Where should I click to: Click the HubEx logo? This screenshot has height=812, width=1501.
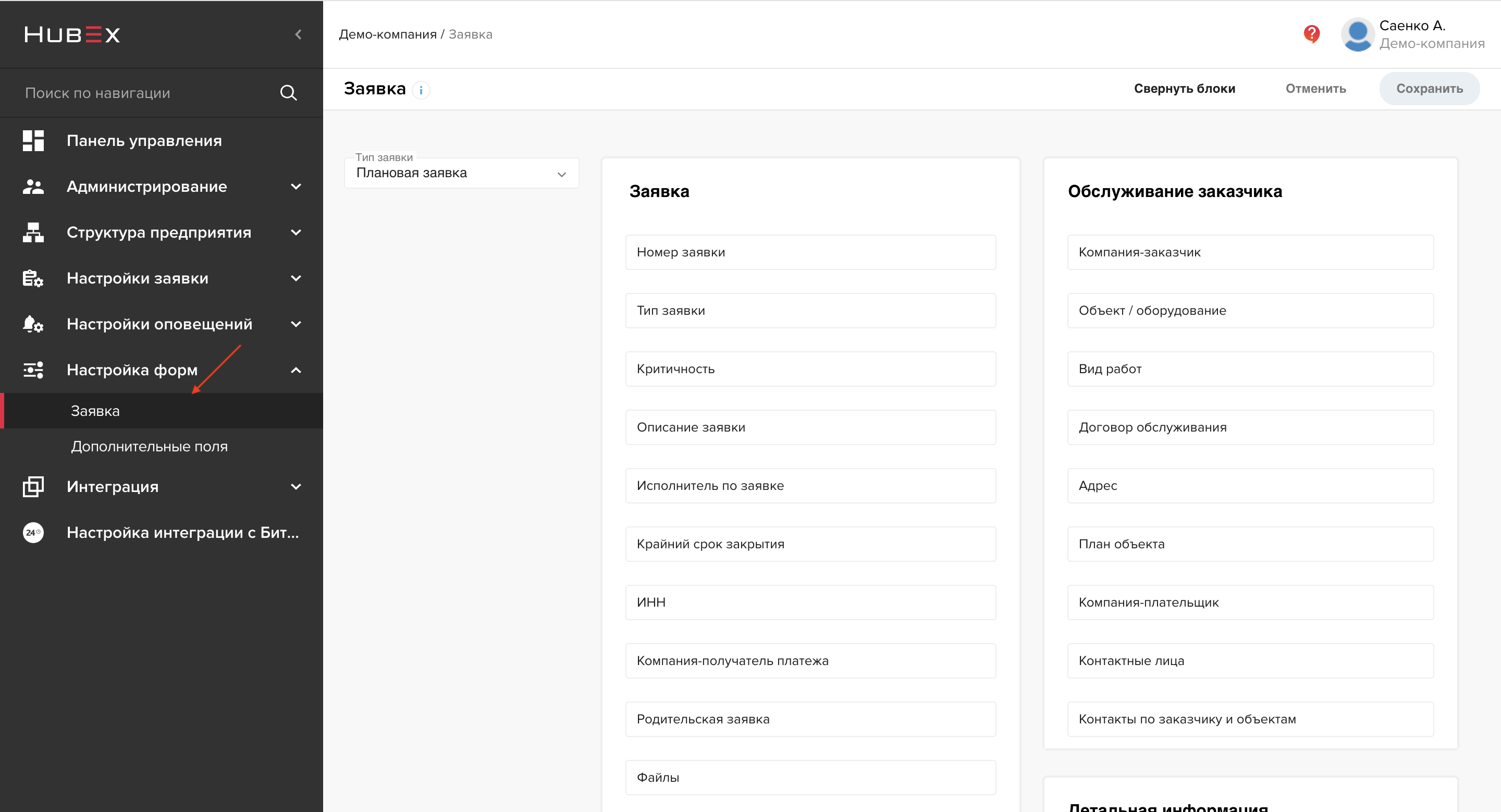[x=72, y=34]
